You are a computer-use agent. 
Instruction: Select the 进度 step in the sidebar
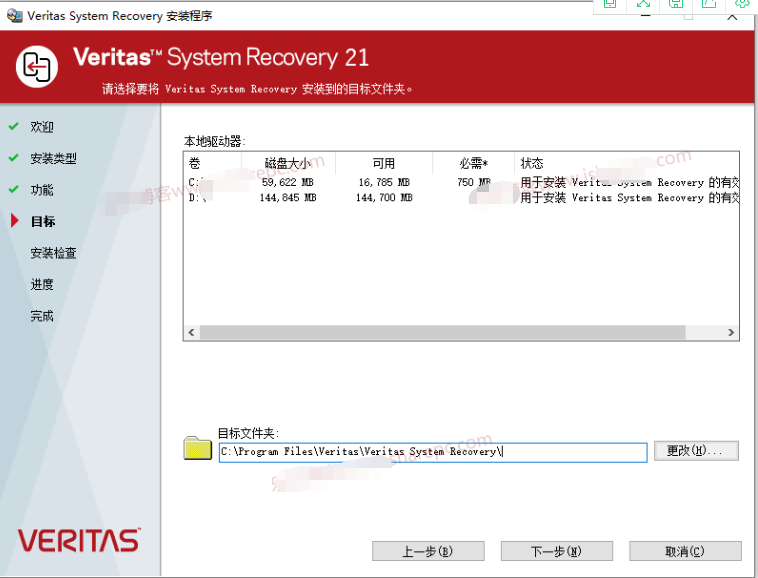[x=42, y=284]
